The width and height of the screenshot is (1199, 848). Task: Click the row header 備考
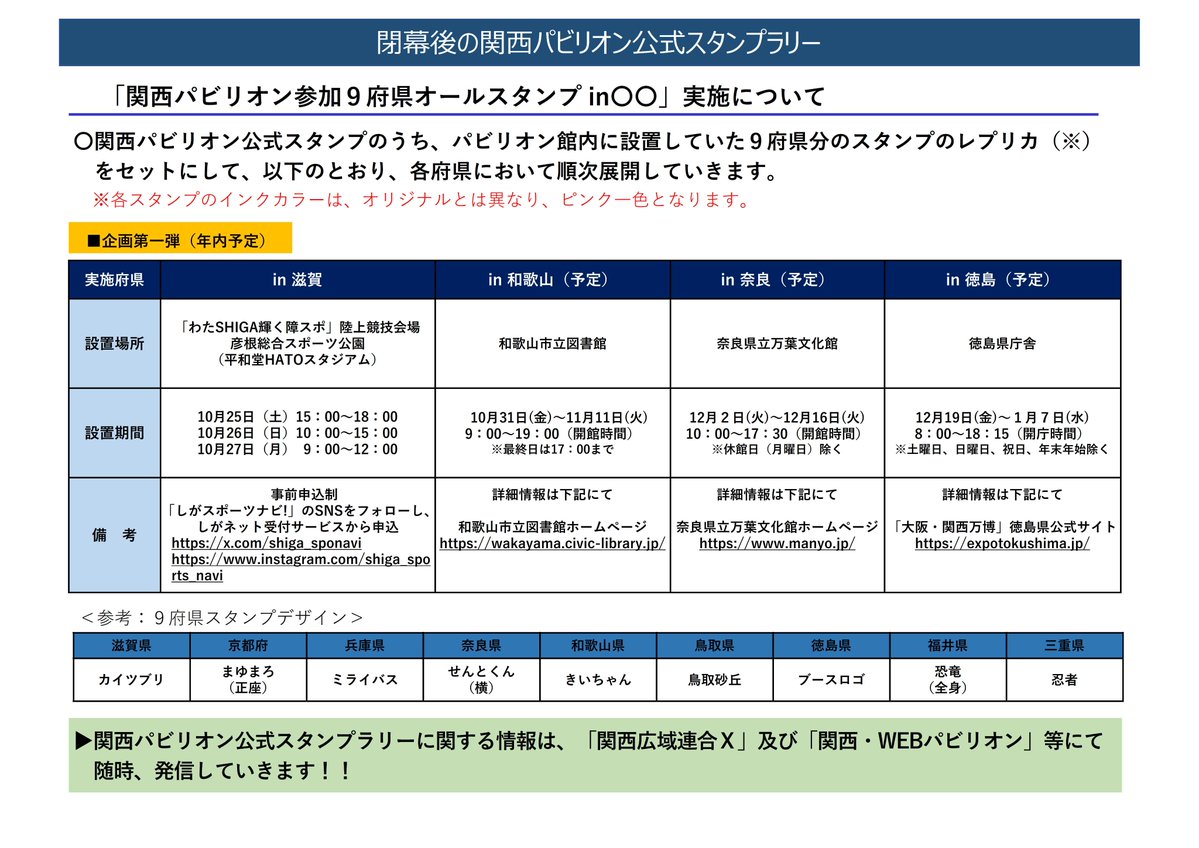pyautogui.click(x=115, y=534)
